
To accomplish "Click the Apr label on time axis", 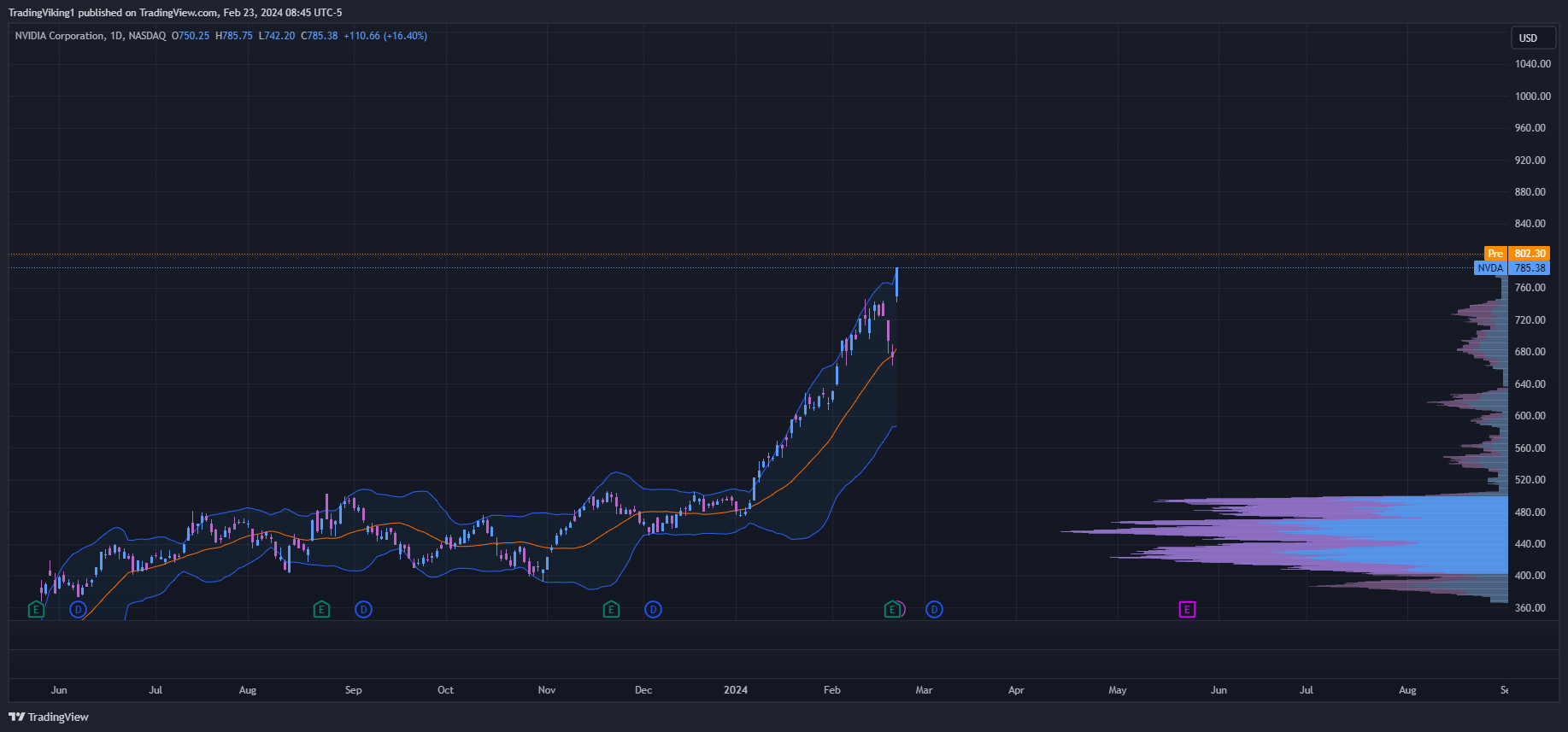I will (1016, 690).
